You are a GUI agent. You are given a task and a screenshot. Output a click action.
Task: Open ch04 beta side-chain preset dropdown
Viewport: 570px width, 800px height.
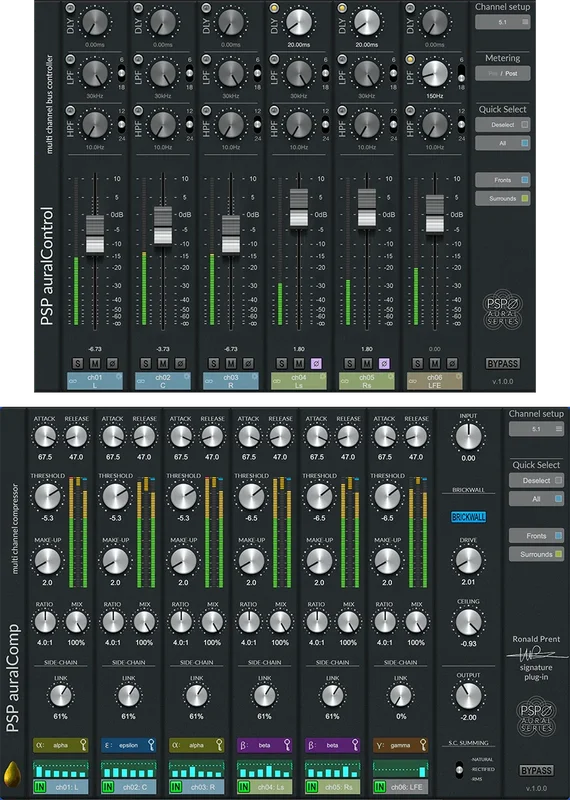pos(264,745)
